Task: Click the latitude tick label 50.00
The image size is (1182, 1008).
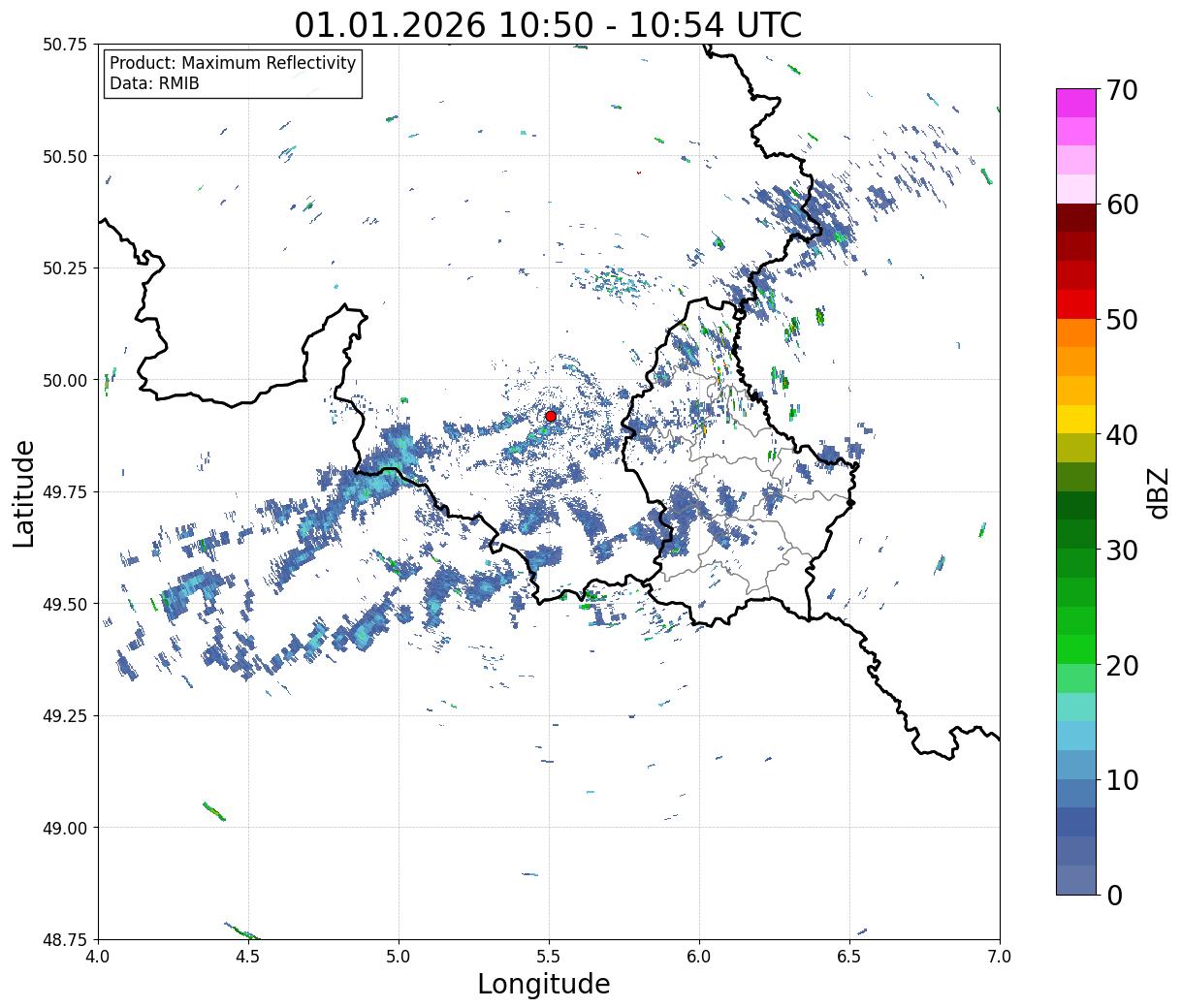Action: (x=65, y=380)
